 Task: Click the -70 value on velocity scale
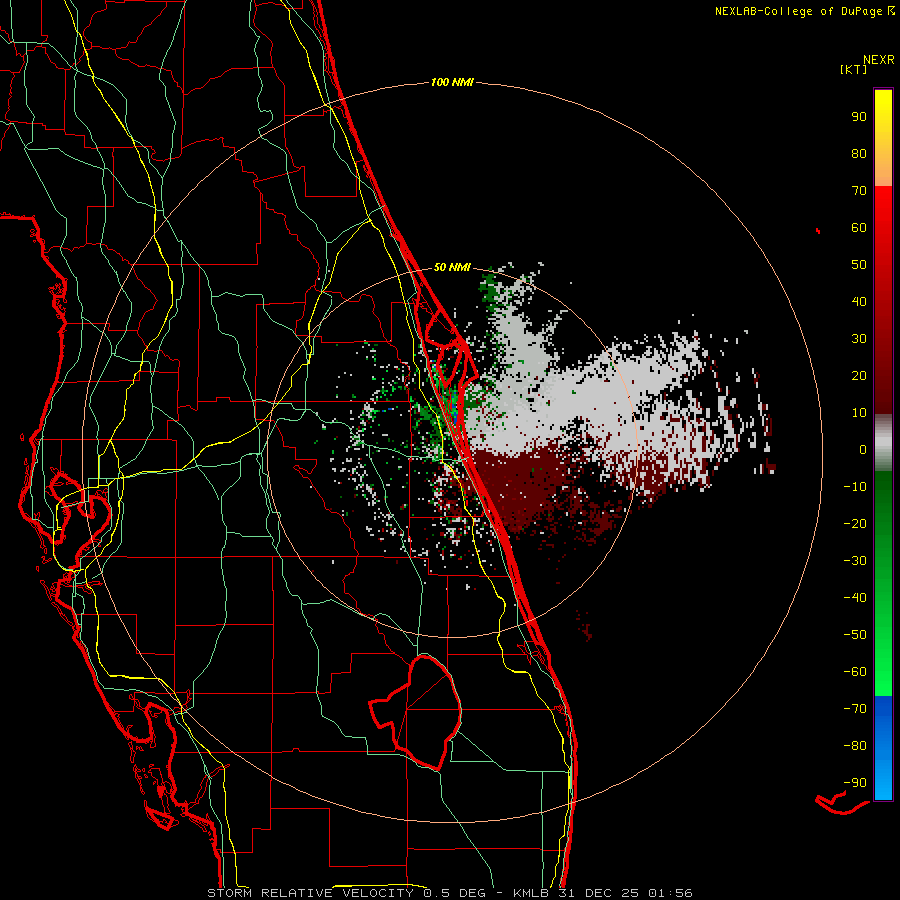855,709
